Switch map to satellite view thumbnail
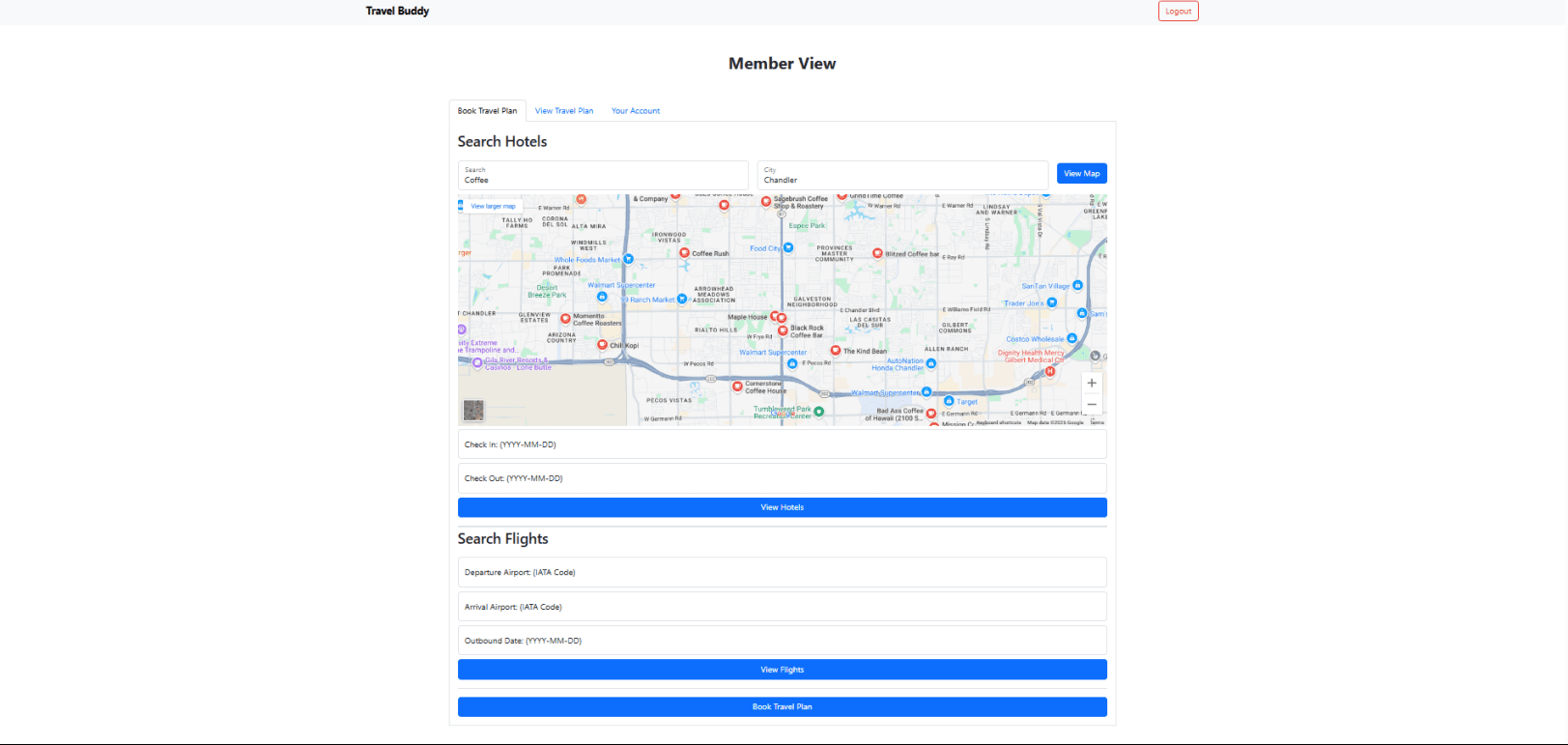 tap(473, 411)
